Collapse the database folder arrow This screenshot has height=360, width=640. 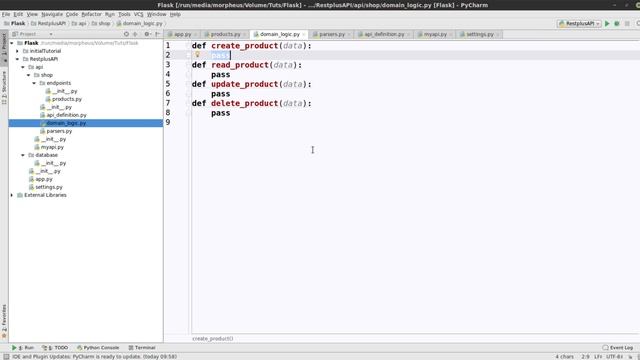pyautogui.click(x=23, y=155)
